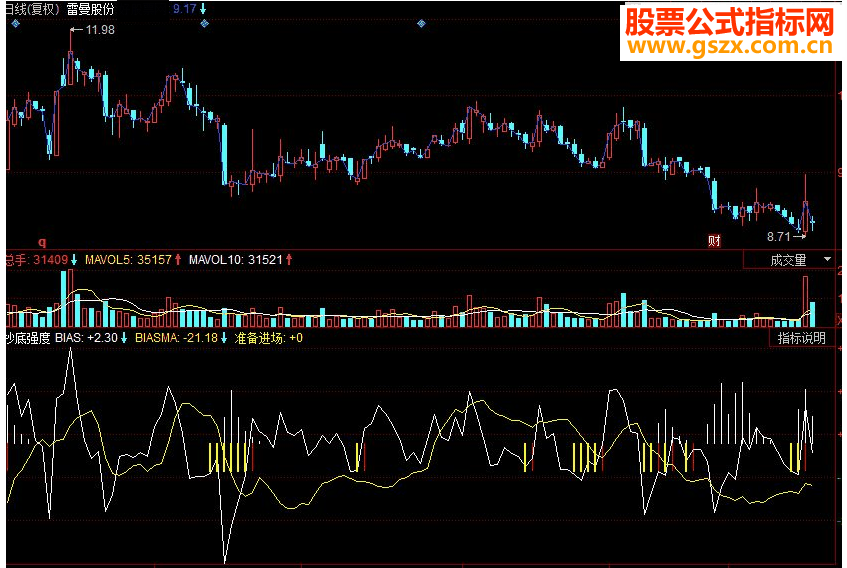Screen dimensions: 847x568
Task: Click the red q marker under the candlesticks
Action: pyautogui.click(x=42, y=242)
